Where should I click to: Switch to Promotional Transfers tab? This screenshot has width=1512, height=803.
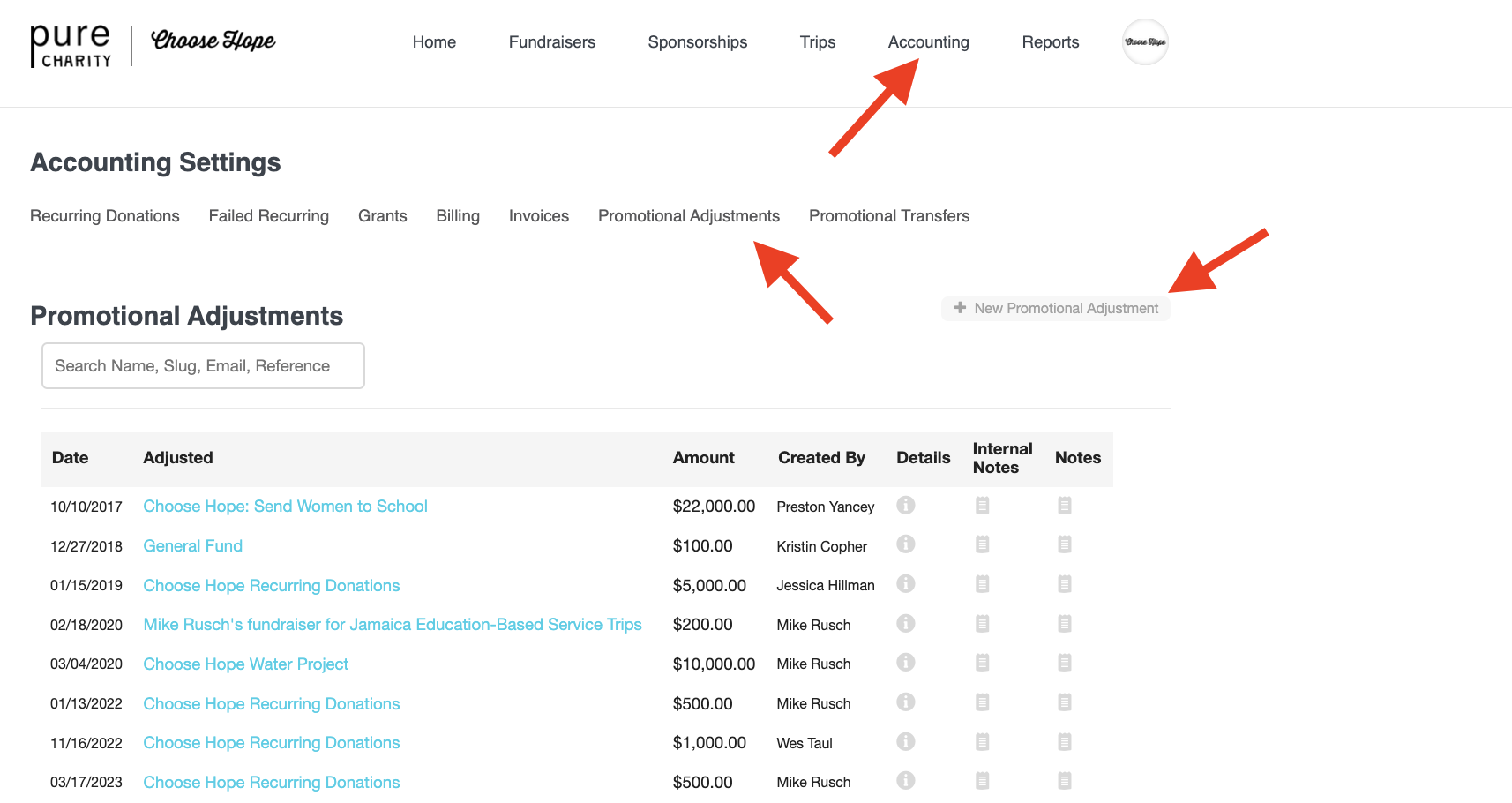888,216
